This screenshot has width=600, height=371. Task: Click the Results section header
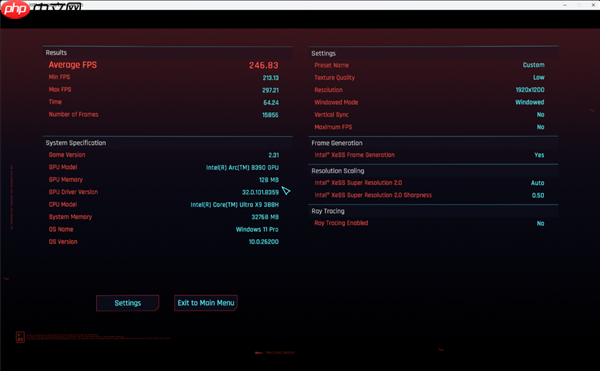point(56,53)
